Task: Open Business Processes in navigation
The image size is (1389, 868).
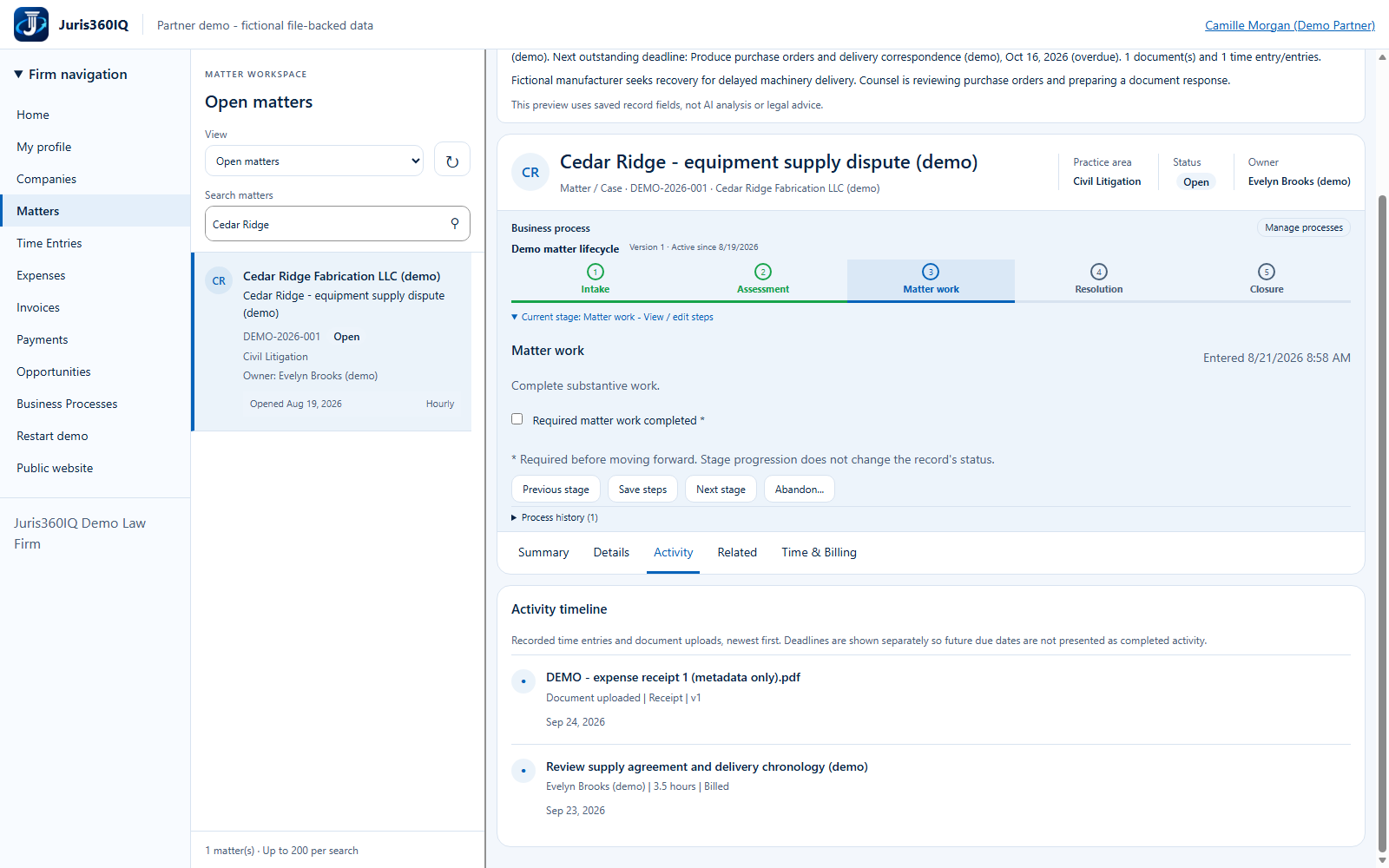Action: [x=95, y=404]
